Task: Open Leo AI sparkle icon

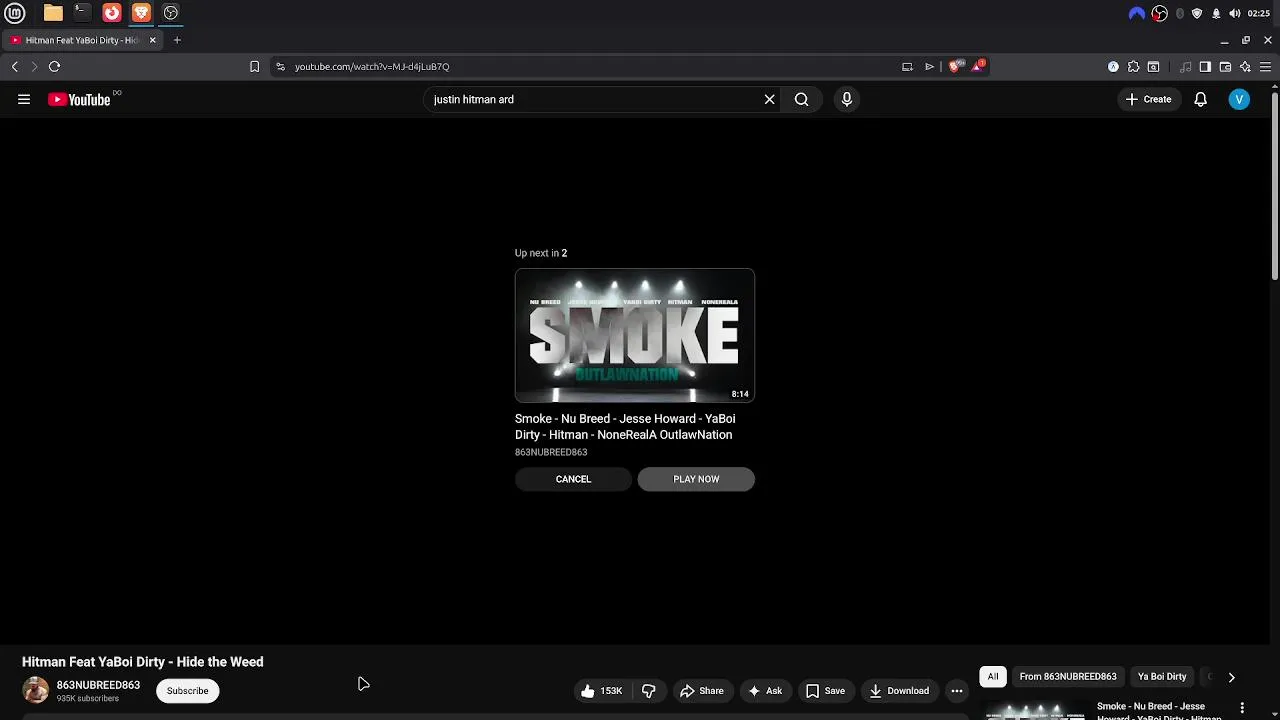Action: (1245, 67)
